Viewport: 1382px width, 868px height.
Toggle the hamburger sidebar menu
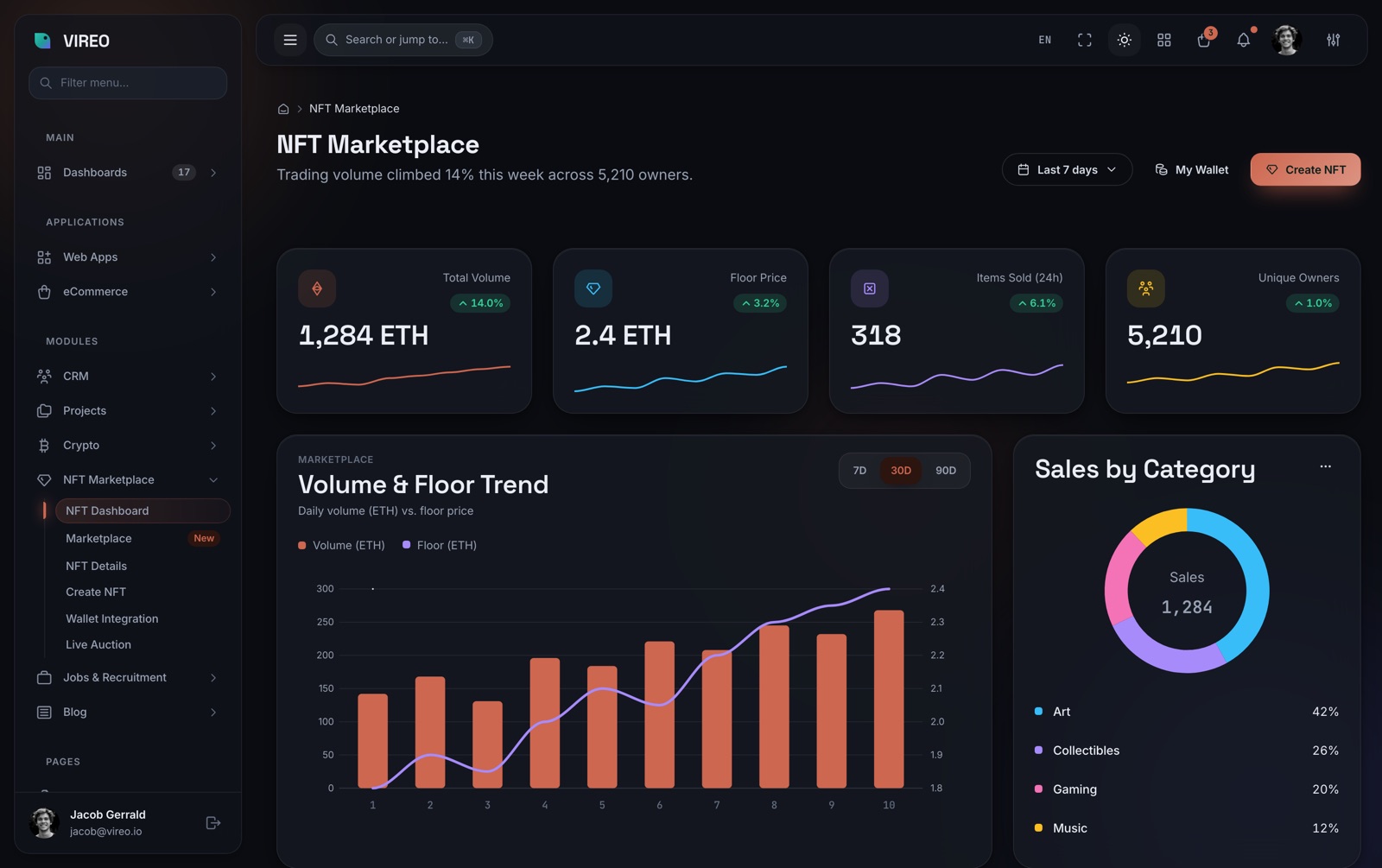[x=290, y=40]
